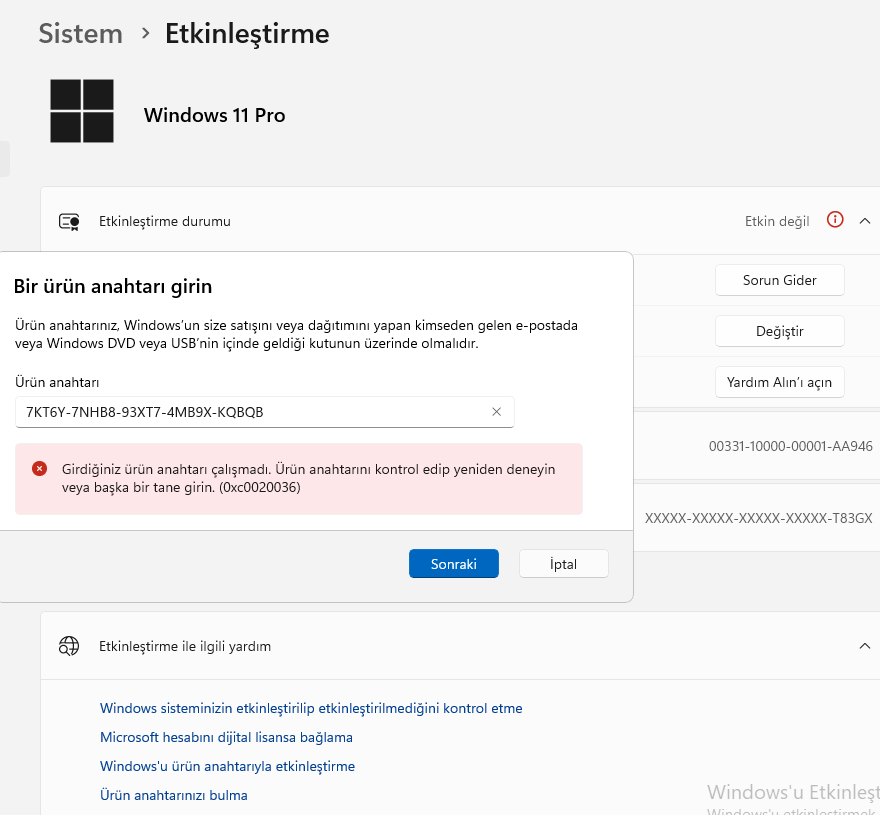Click the Sistem breadcrumb link
880x815 pixels.
80,34
